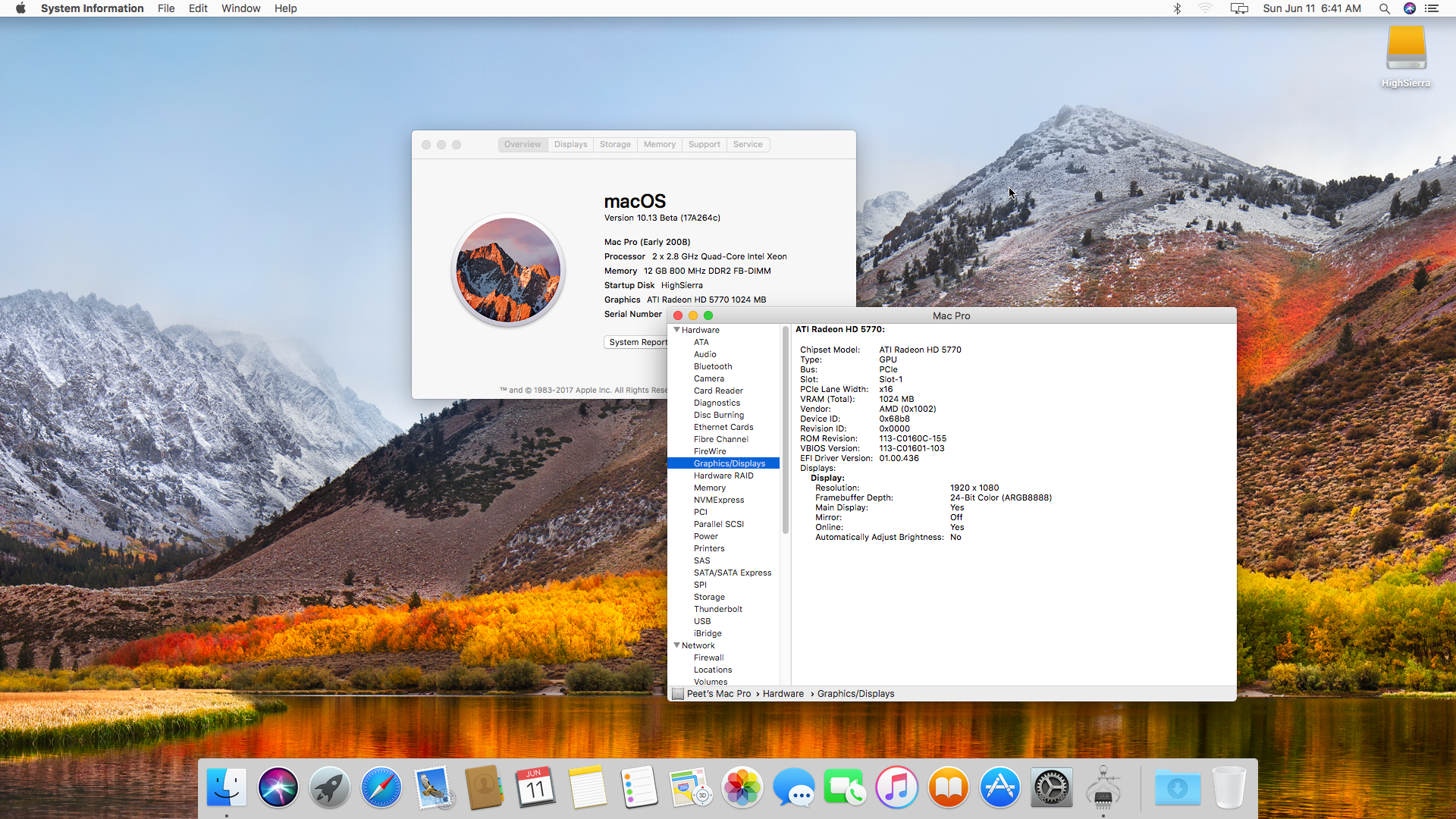Select Memory in the Hardware sidebar list

[709, 488]
